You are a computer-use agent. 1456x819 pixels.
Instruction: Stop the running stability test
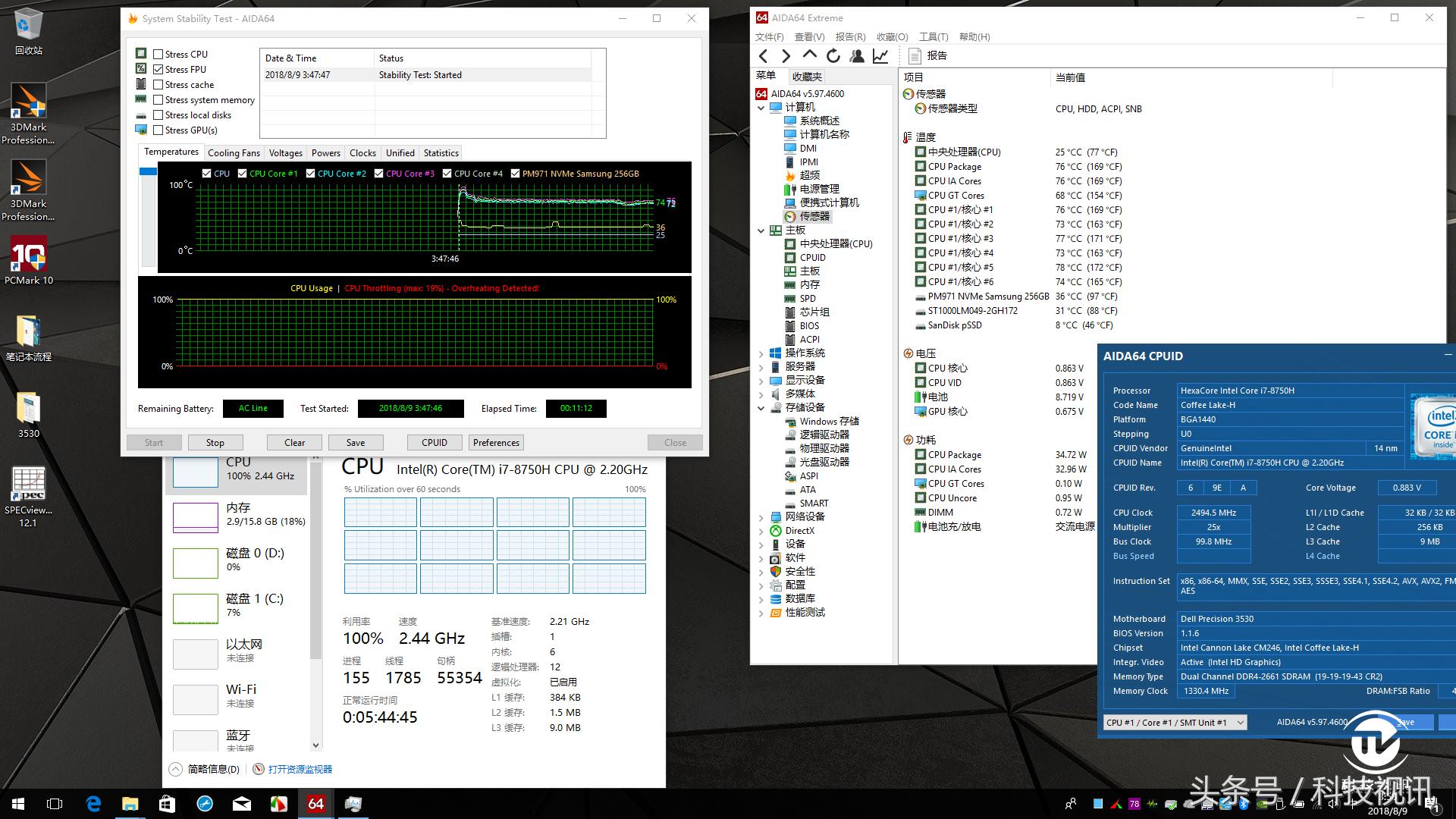tap(215, 442)
